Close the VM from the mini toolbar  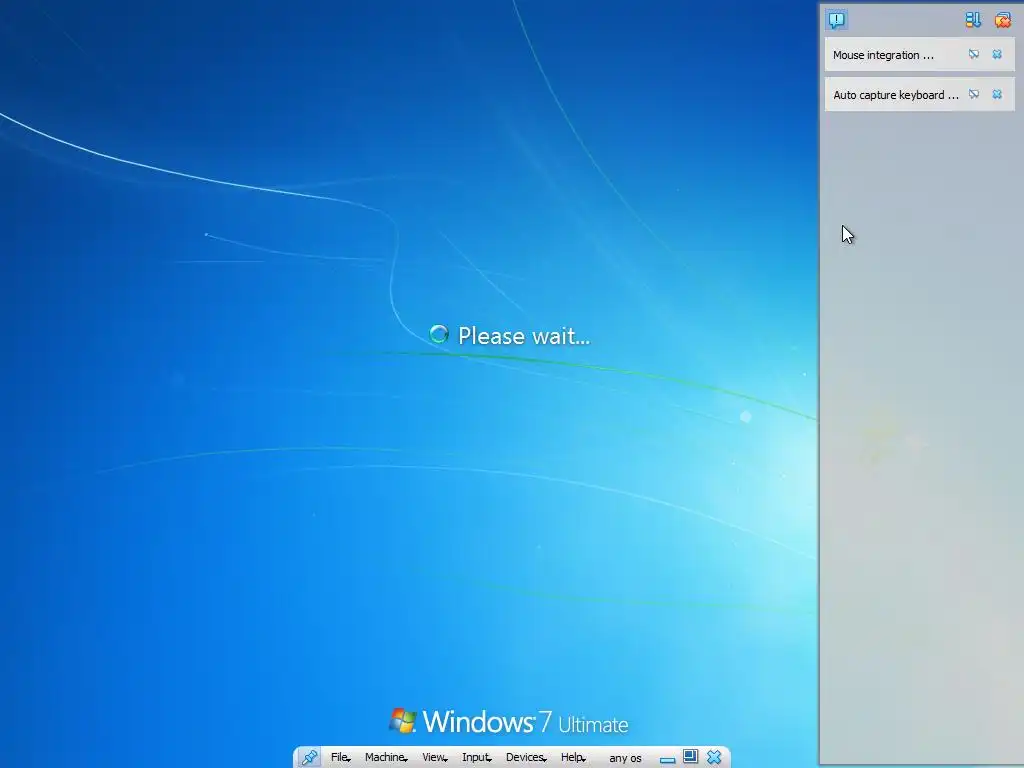714,758
